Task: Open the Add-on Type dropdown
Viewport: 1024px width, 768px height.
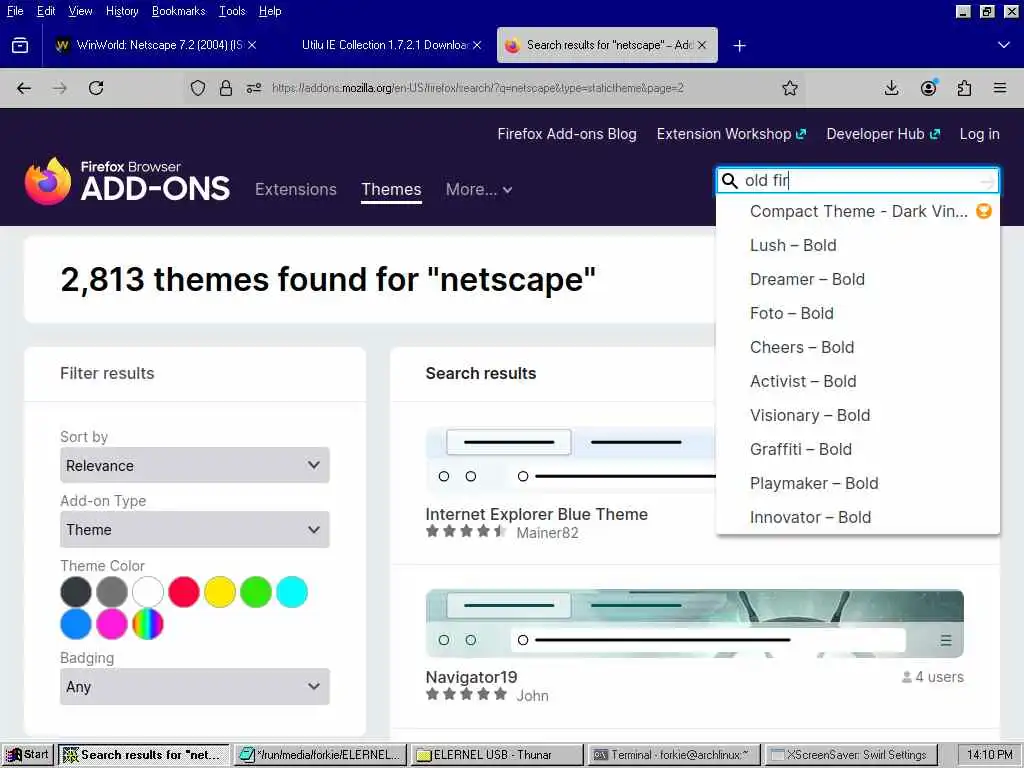Action: point(195,529)
